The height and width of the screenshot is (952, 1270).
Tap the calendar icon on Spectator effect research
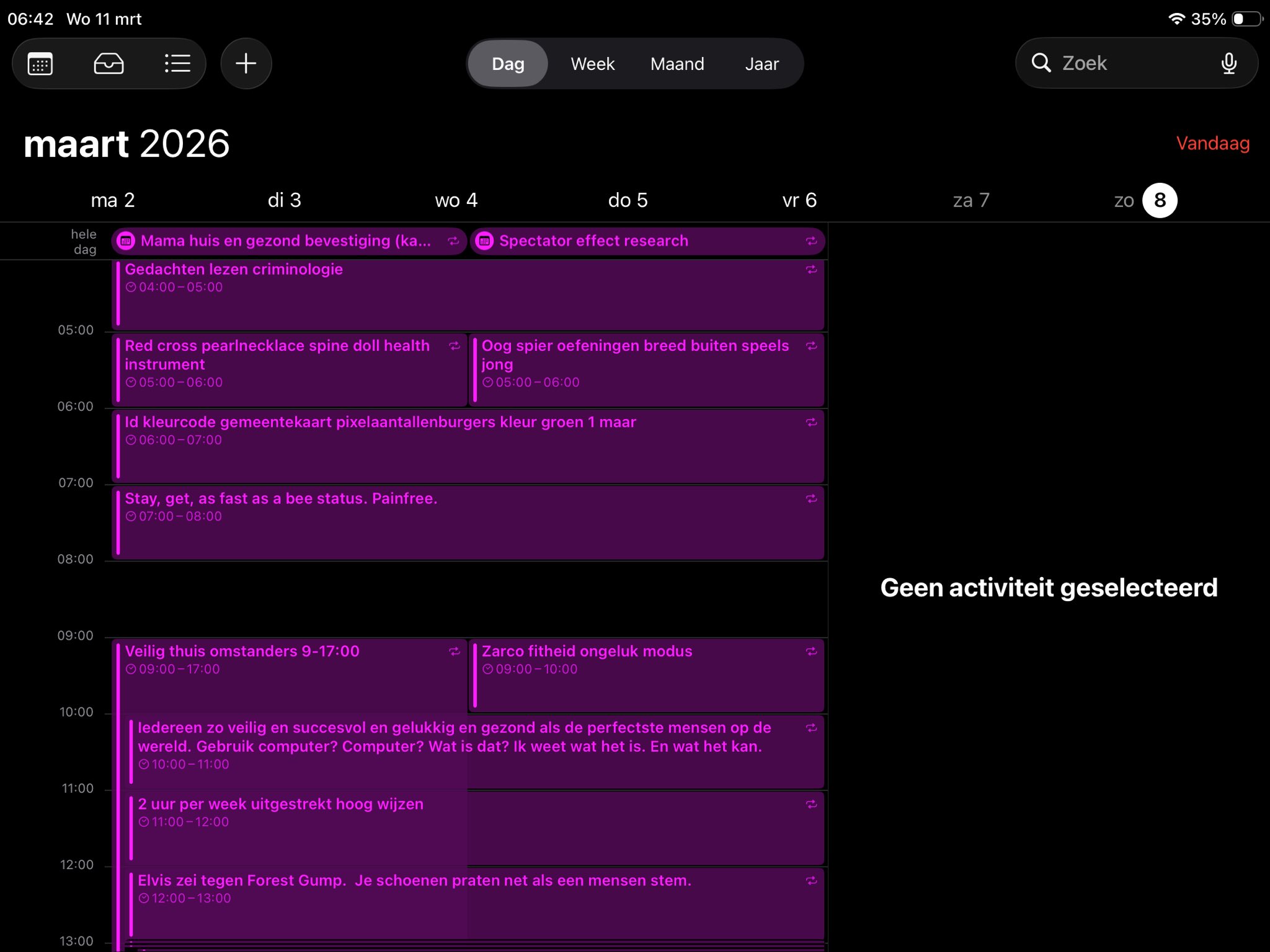(x=485, y=241)
